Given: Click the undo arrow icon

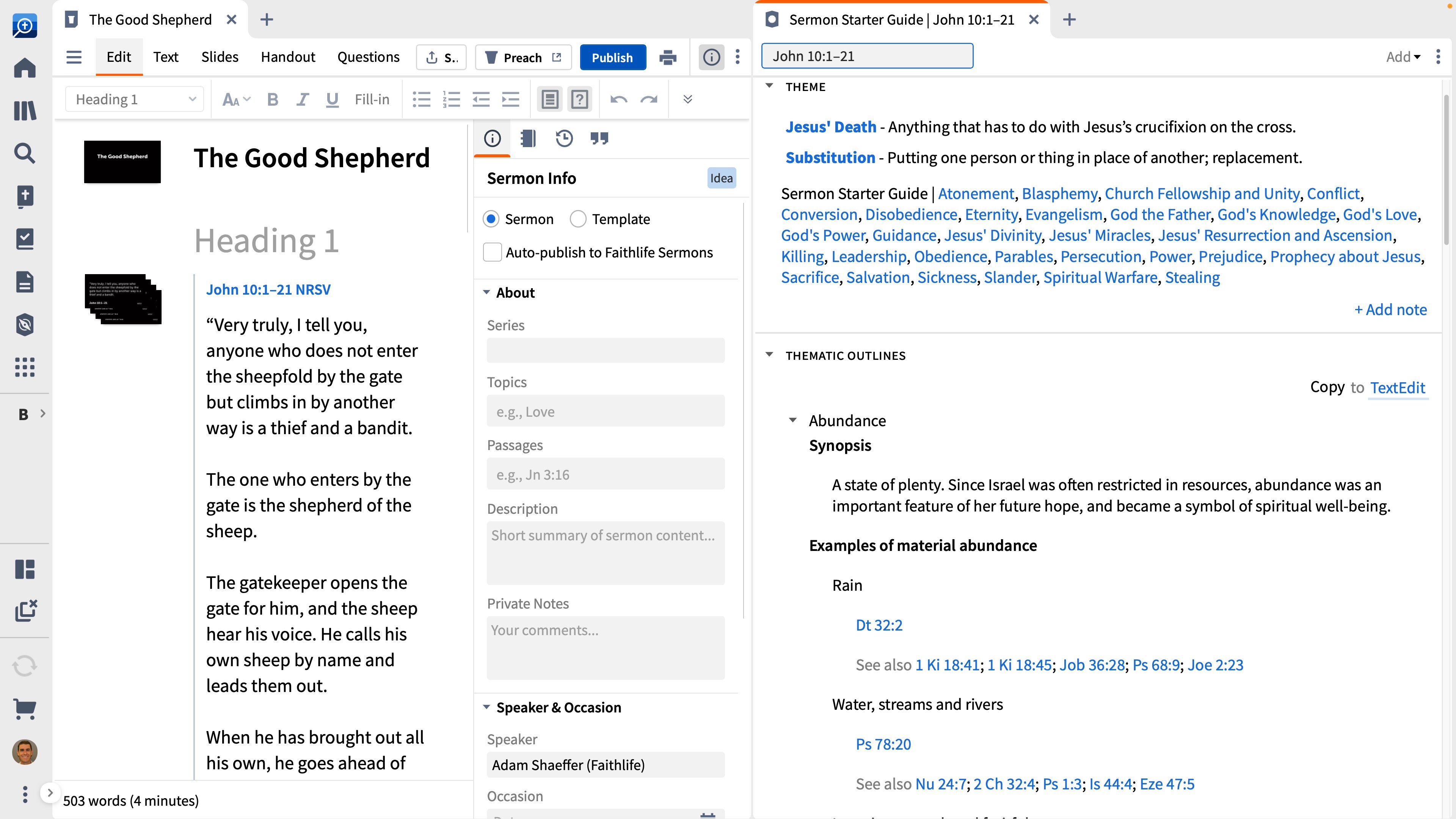Looking at the screenshot, I should 619,99.
